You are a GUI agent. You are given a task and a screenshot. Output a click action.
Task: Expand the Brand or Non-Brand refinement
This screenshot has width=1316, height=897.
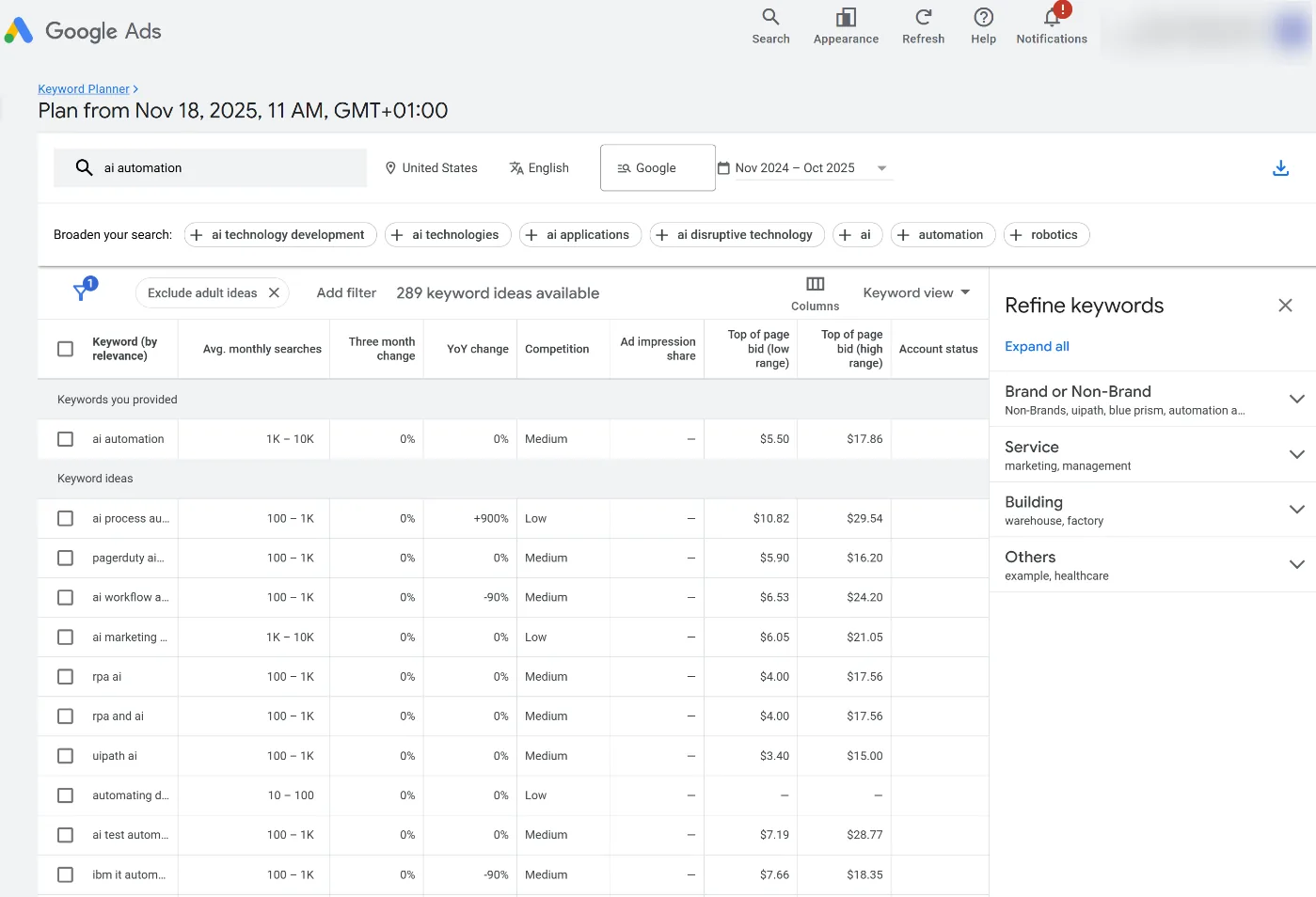[1298, 399]
